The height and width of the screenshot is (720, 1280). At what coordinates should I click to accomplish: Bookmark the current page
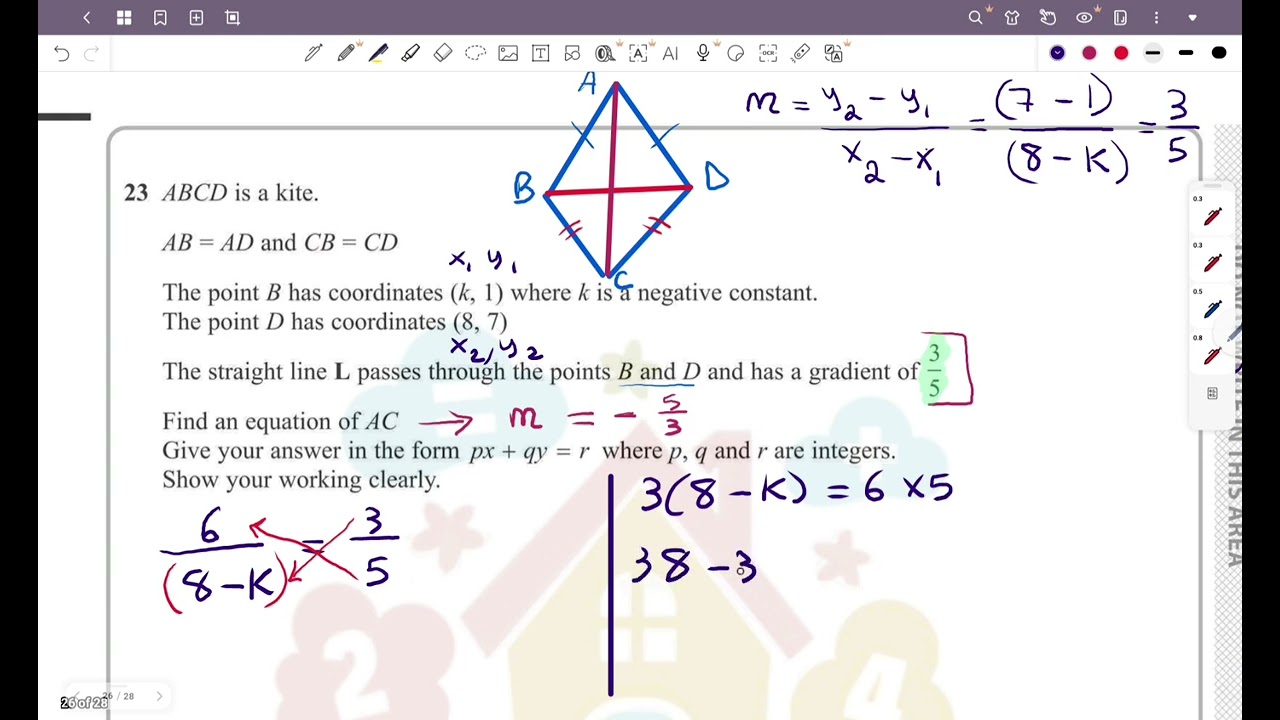click(x=160, y=17)
